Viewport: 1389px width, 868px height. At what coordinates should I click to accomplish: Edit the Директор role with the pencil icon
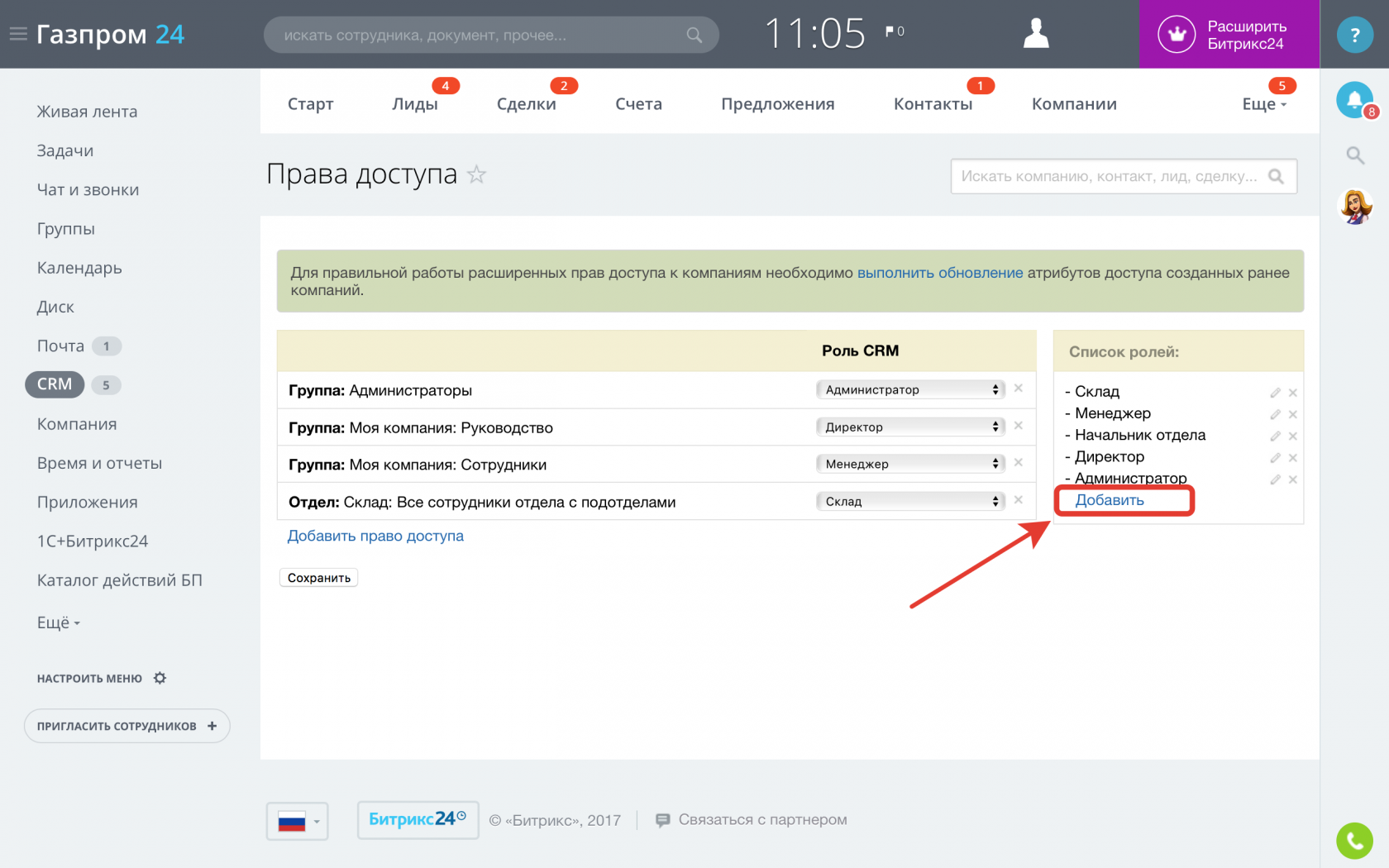click(x=1275, y=457)
